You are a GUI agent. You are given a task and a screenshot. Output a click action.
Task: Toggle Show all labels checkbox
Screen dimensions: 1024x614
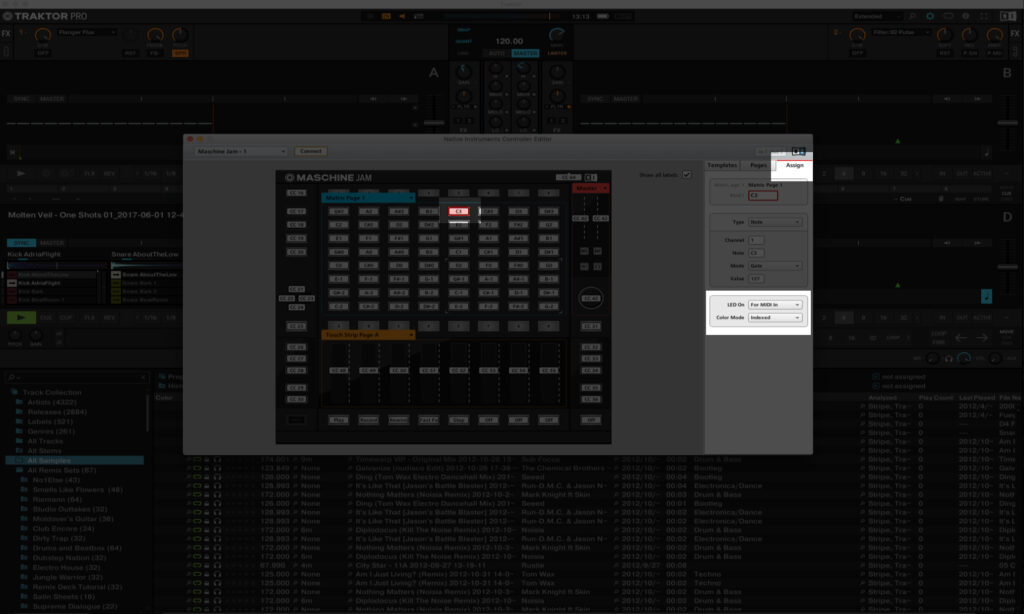(686, 174)
